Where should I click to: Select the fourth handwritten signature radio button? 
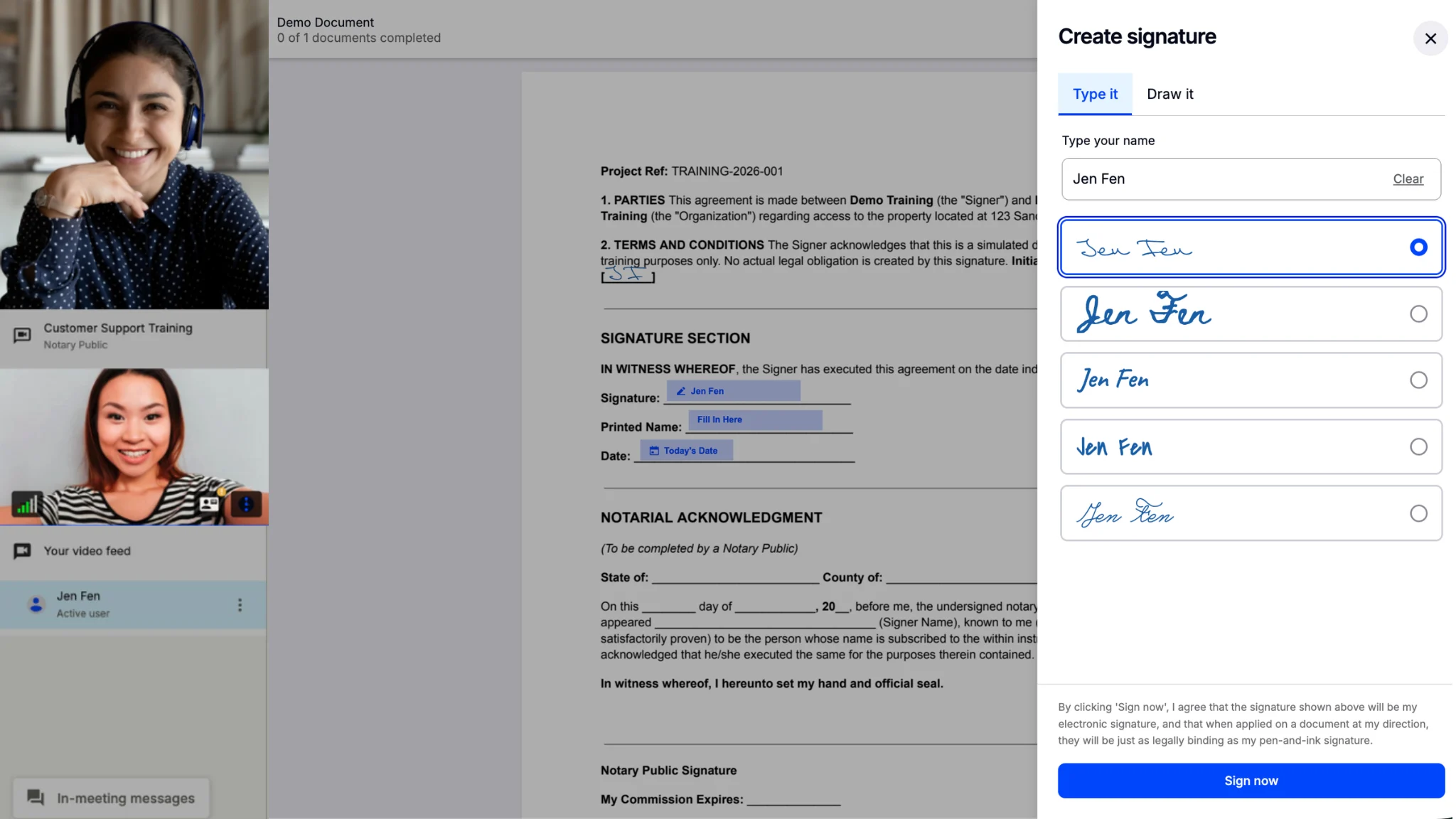(x=1418, y=447)
